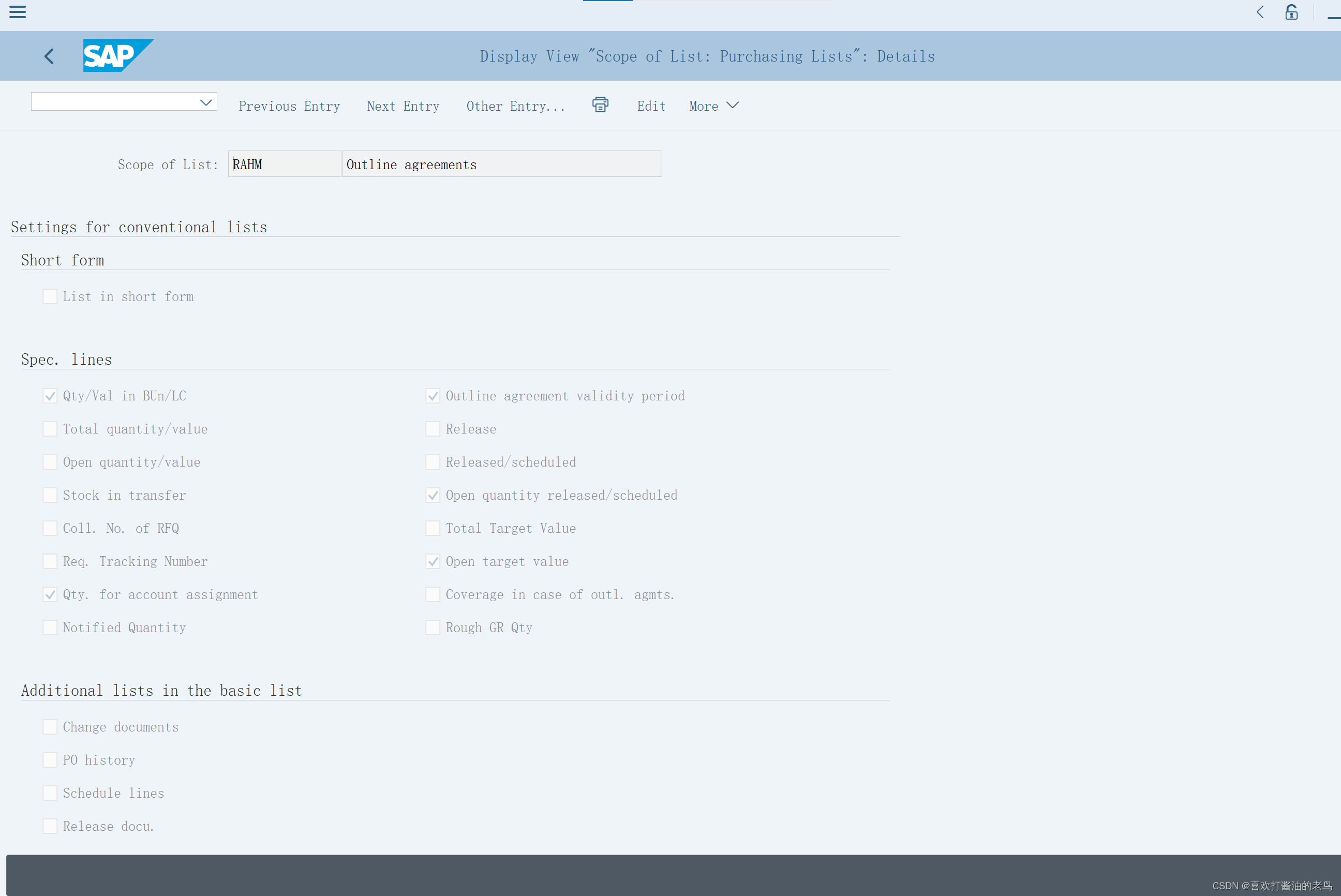The height and width of the screenshot is (896, 1341).
Task: Click the print icon in toolbar
Action: [600, 105]
